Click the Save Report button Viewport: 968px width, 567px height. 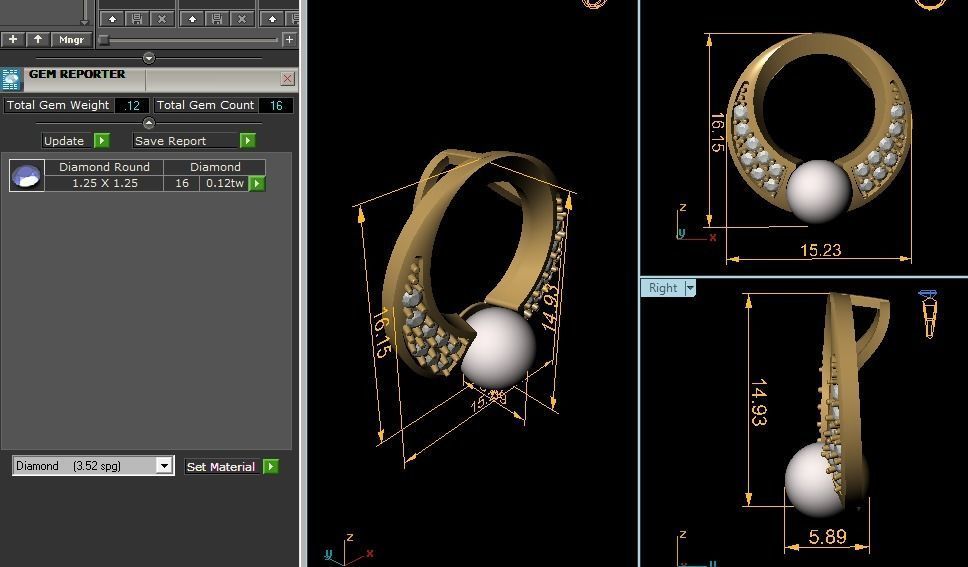point(186,141)
